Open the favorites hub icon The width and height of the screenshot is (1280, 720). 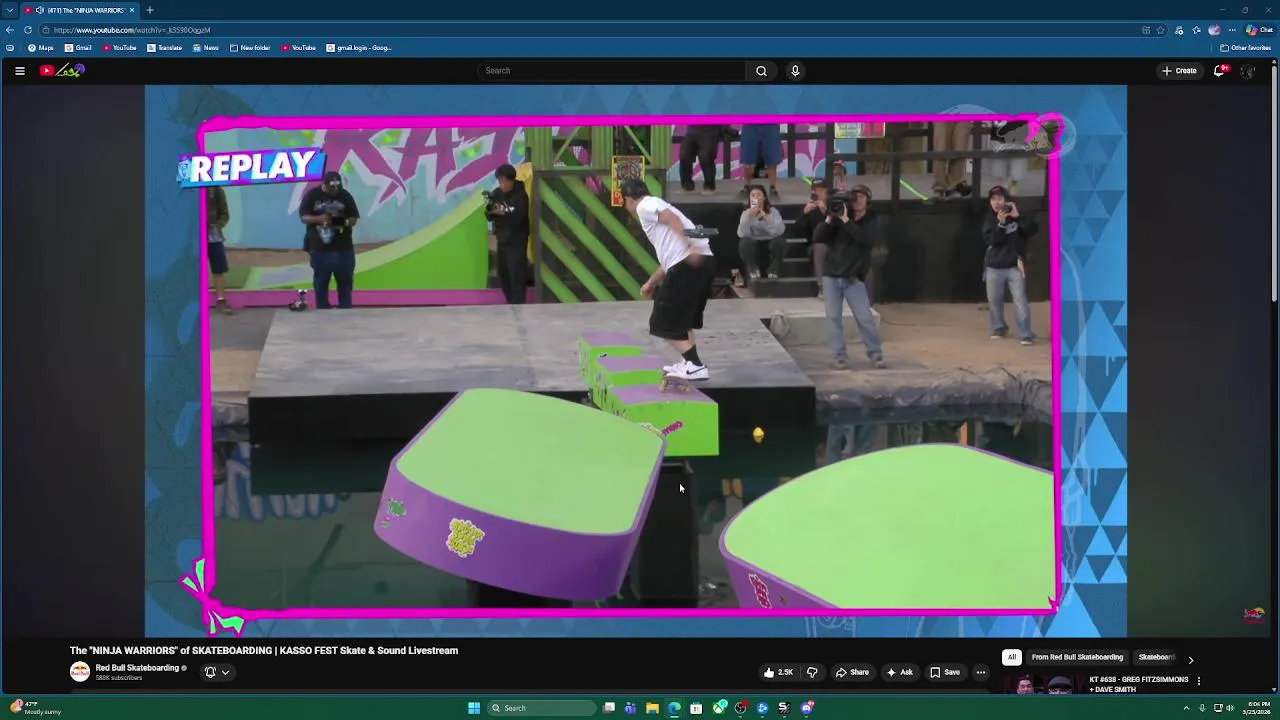(x=1197, y=30)
